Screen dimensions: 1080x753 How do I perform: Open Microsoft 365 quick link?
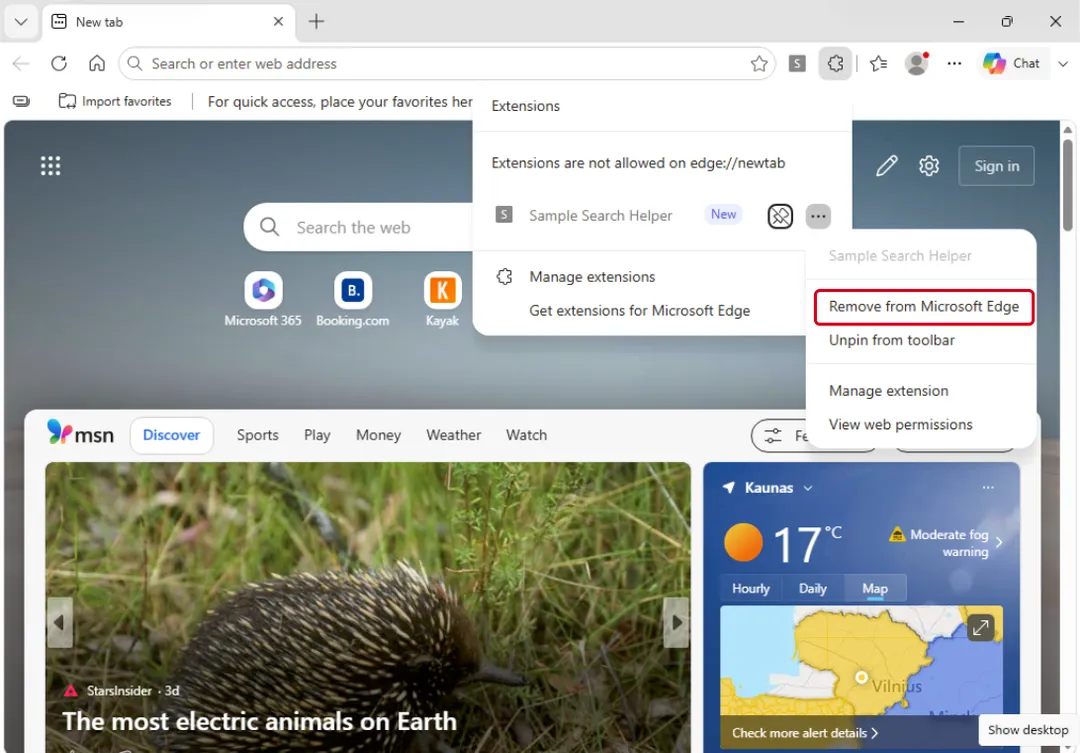point(263,299)
